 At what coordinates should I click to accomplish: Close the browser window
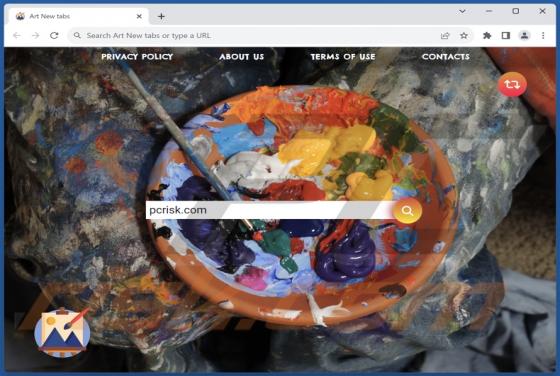coord(542,11)
